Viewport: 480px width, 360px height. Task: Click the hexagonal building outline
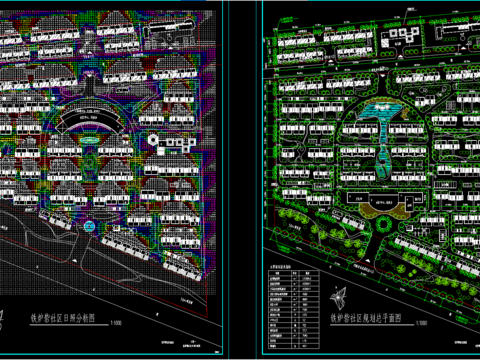pos(153,139)
